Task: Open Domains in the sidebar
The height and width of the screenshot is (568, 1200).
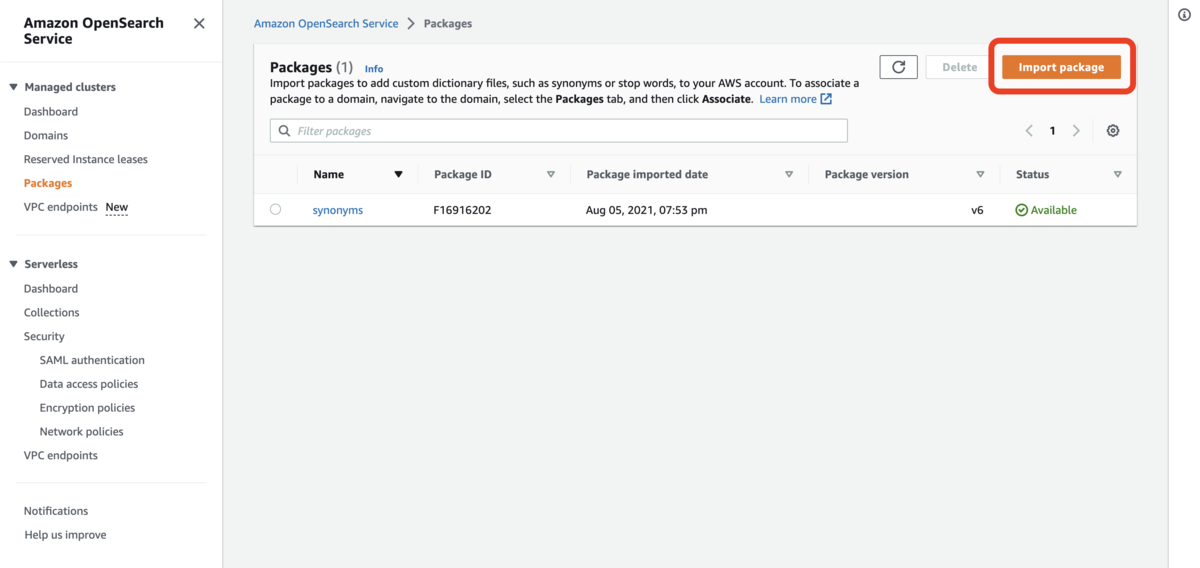Action: (46, 136)
